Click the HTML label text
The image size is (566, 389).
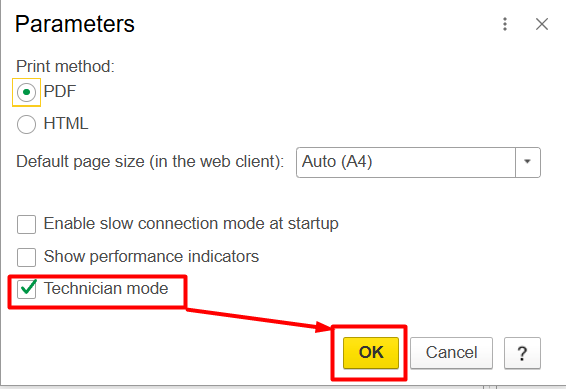point(66,123)
